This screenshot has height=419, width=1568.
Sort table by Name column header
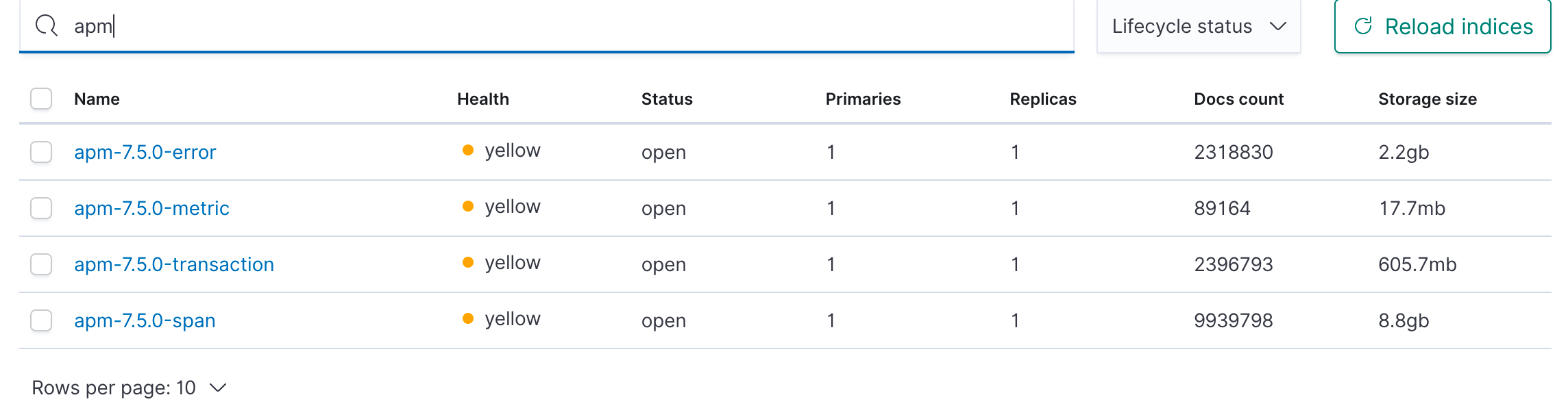[97, 99]
